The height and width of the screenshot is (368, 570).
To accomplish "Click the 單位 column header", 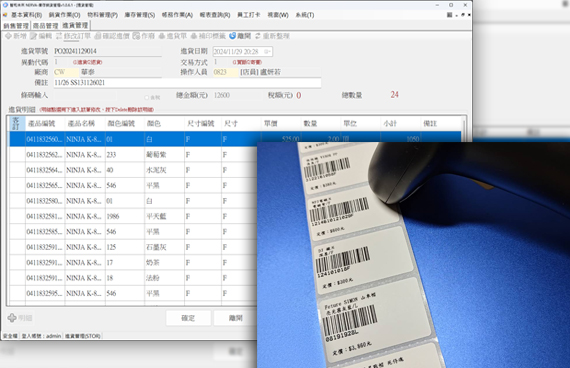I will tap(361, 124).
